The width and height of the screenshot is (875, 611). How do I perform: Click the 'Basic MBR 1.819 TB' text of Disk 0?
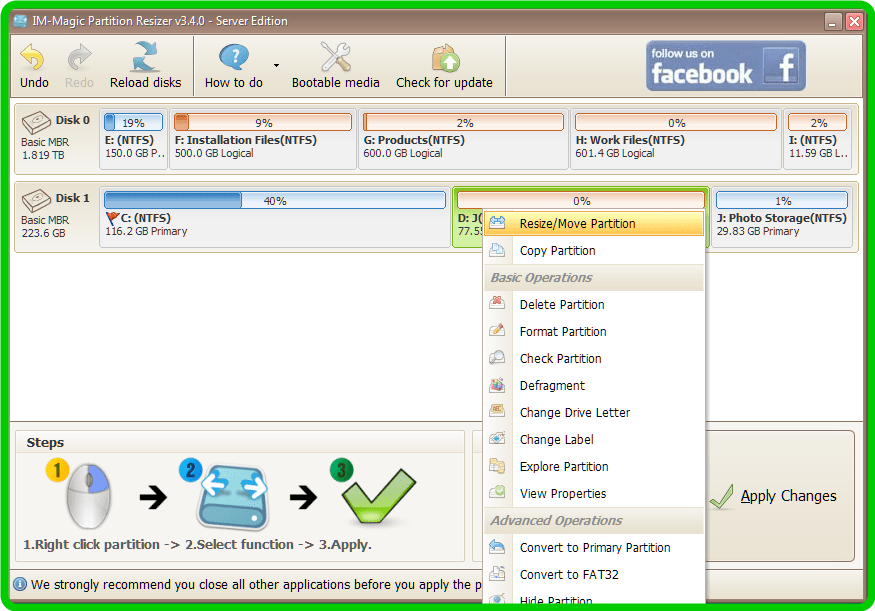[45, 148]
